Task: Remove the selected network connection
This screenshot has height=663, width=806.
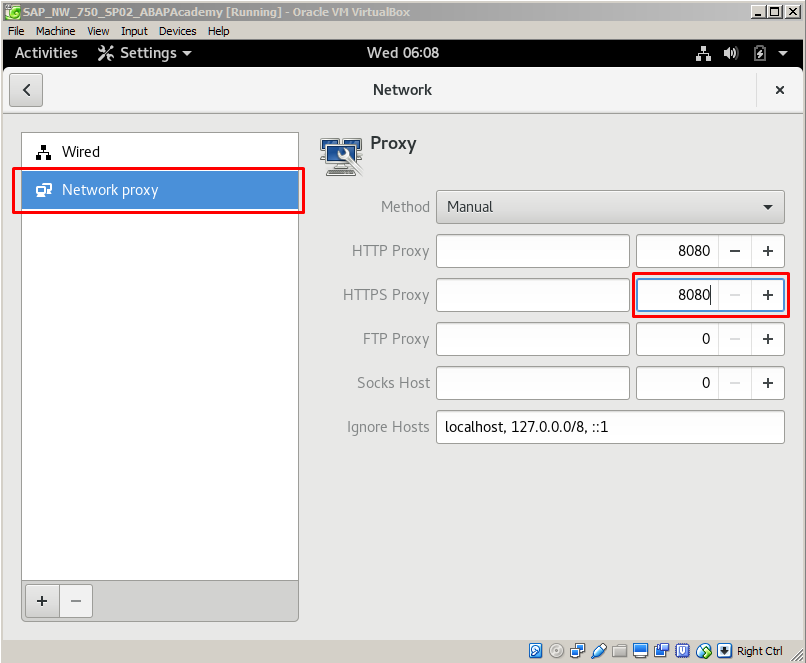Action: click(76, 601)
